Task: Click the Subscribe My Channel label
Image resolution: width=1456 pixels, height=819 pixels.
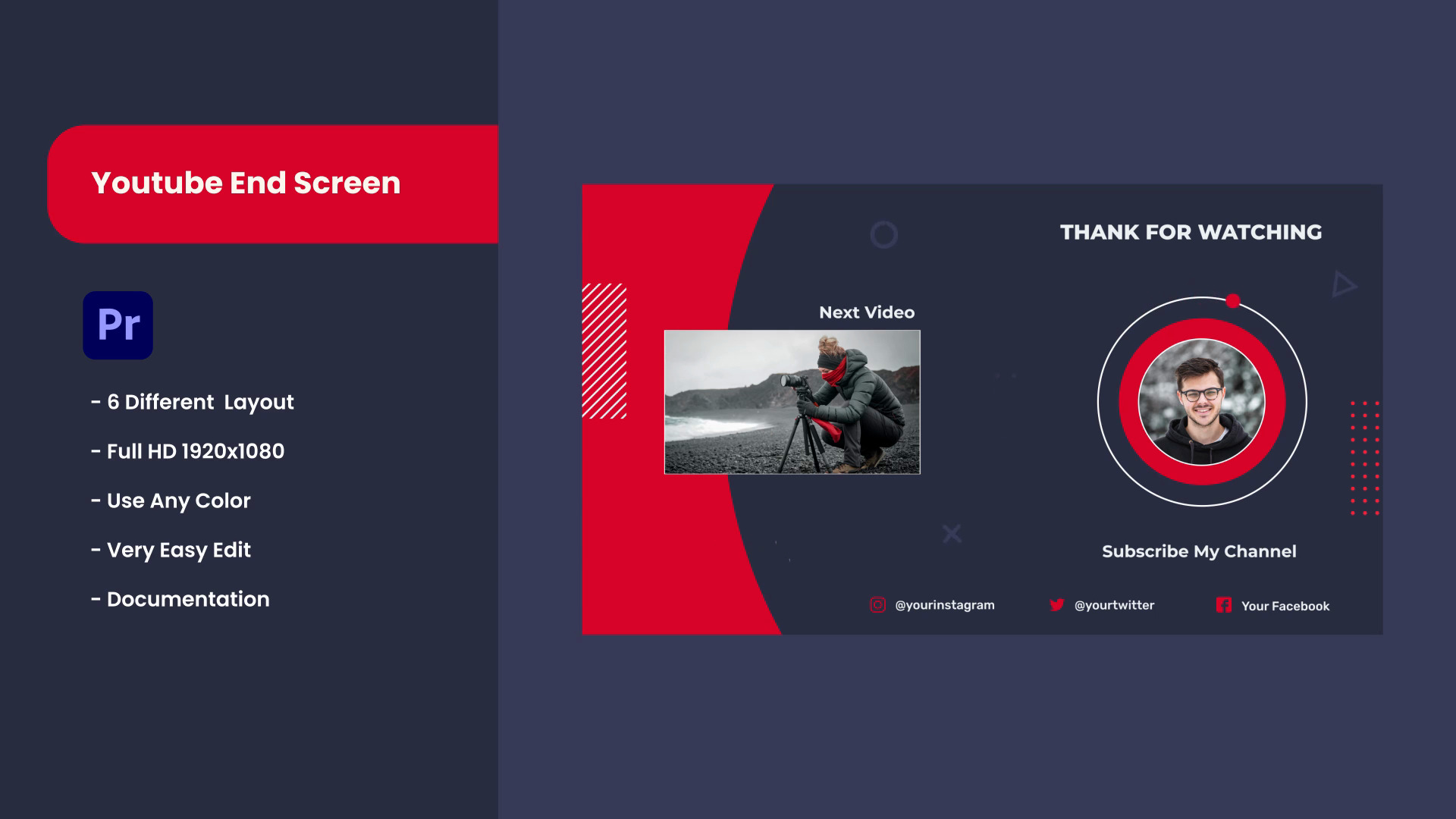Action: click(x=1199, y=551)
